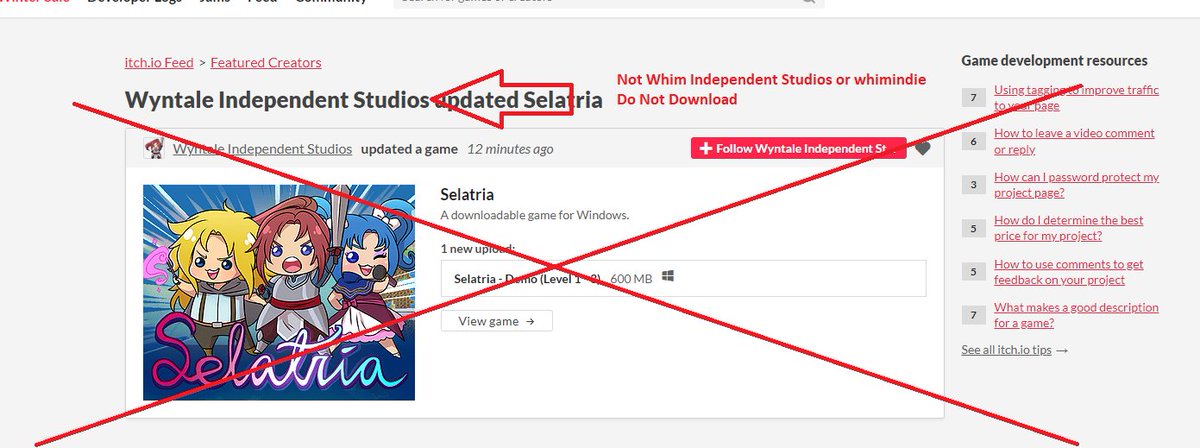Screen dimensions: 1200x448
Task: Open the tip on how to password protect a page
Action: point(1076,185)
